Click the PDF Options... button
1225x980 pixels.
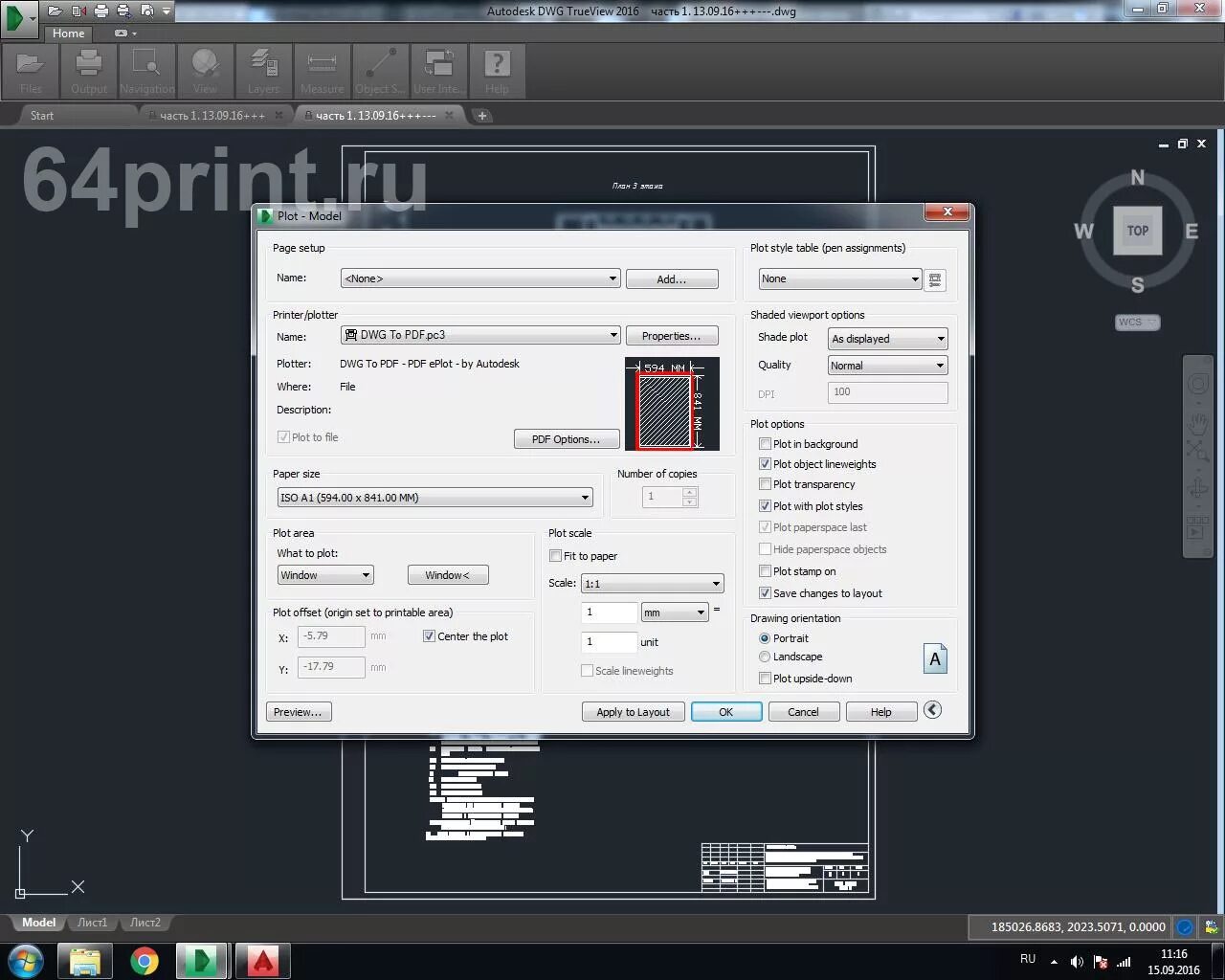point(567,439)
